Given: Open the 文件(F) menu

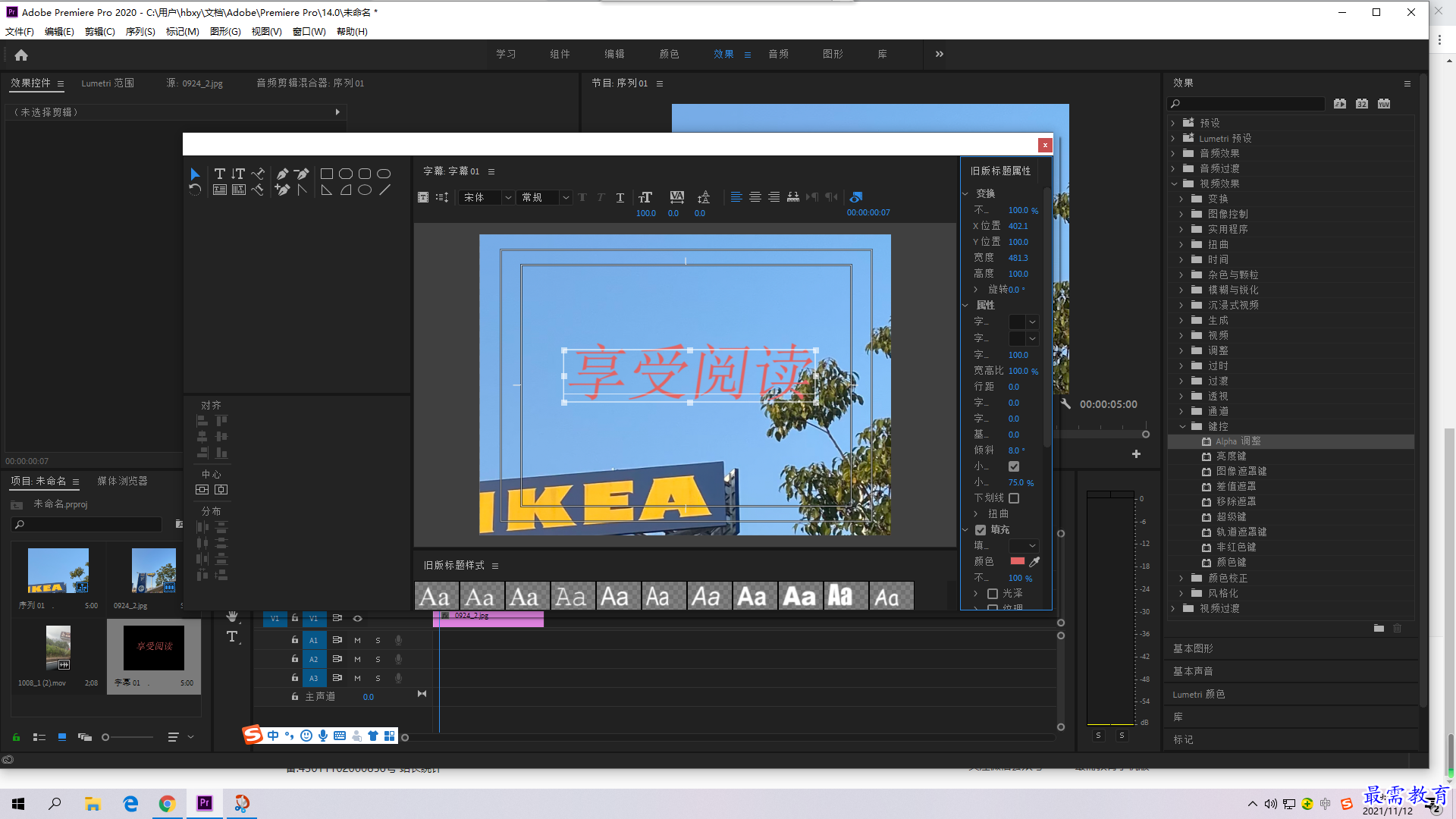Looking at the screenshot, I should point(20,32).
